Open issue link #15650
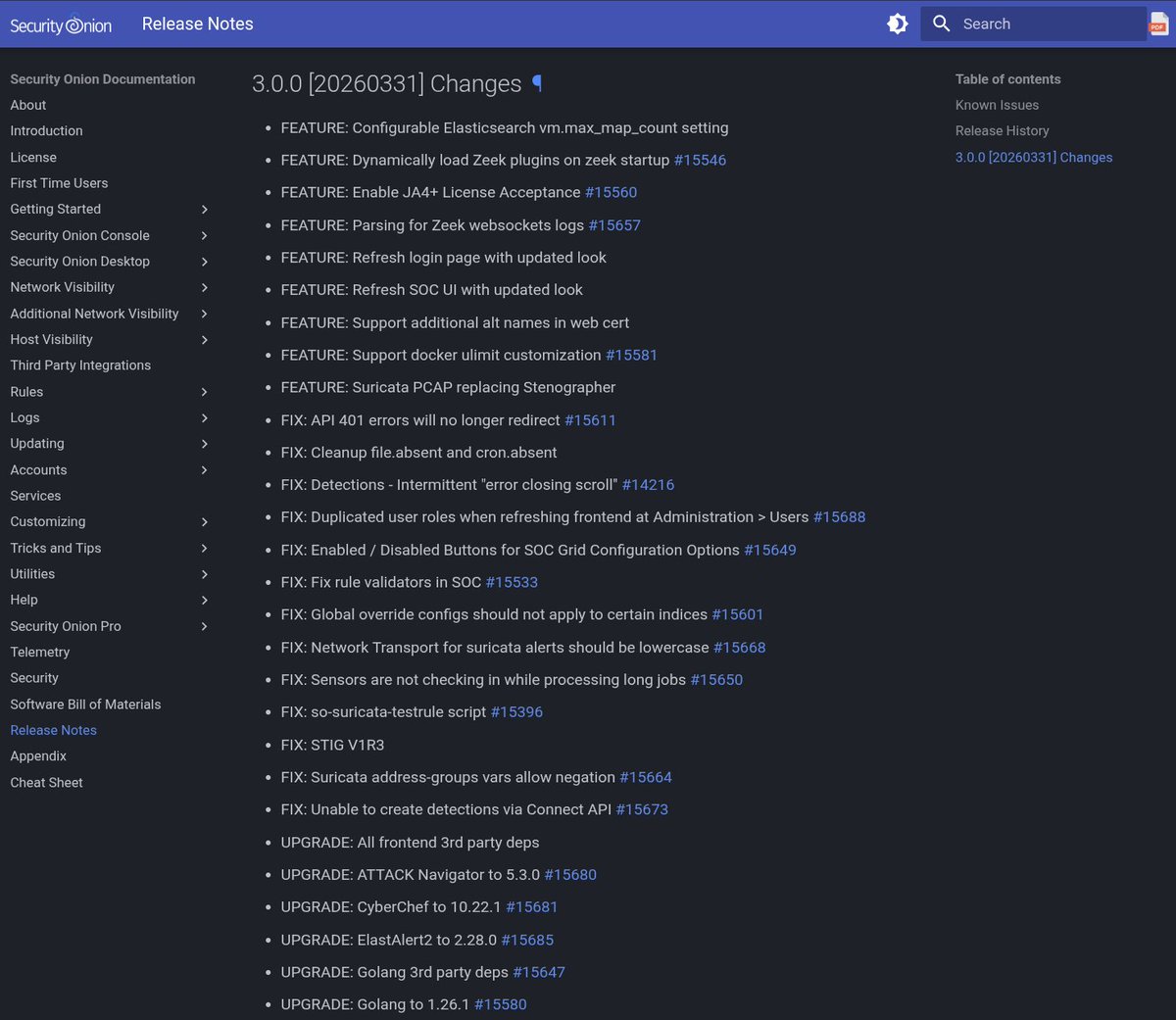The height and width of the screenshot is (1020, 1176). (716, 680)
